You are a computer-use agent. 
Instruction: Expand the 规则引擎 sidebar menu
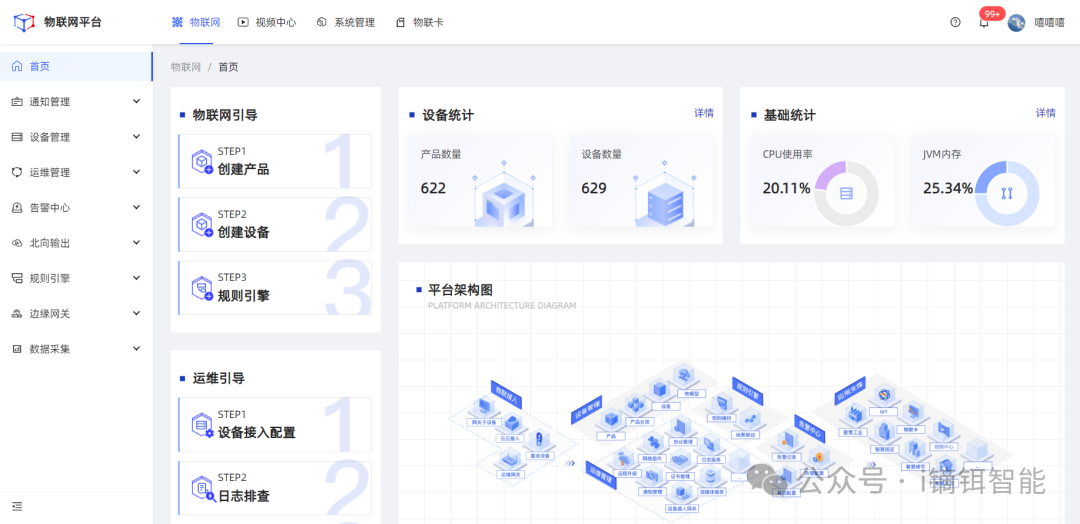click(x=75, y=278)
